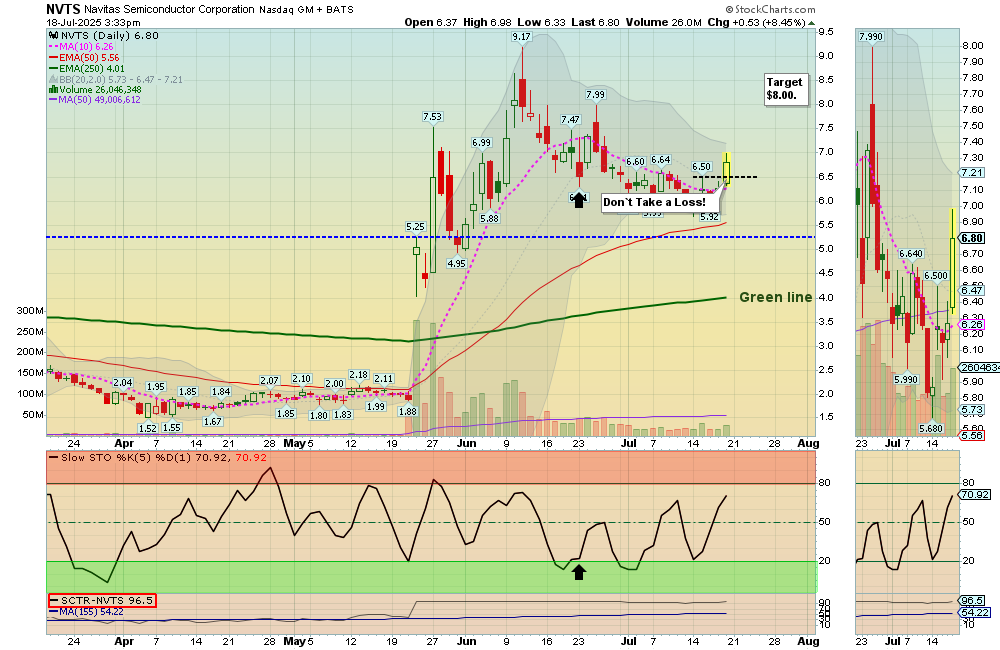
Task: Click the 6.60 price label
Action: coord(635,162)
